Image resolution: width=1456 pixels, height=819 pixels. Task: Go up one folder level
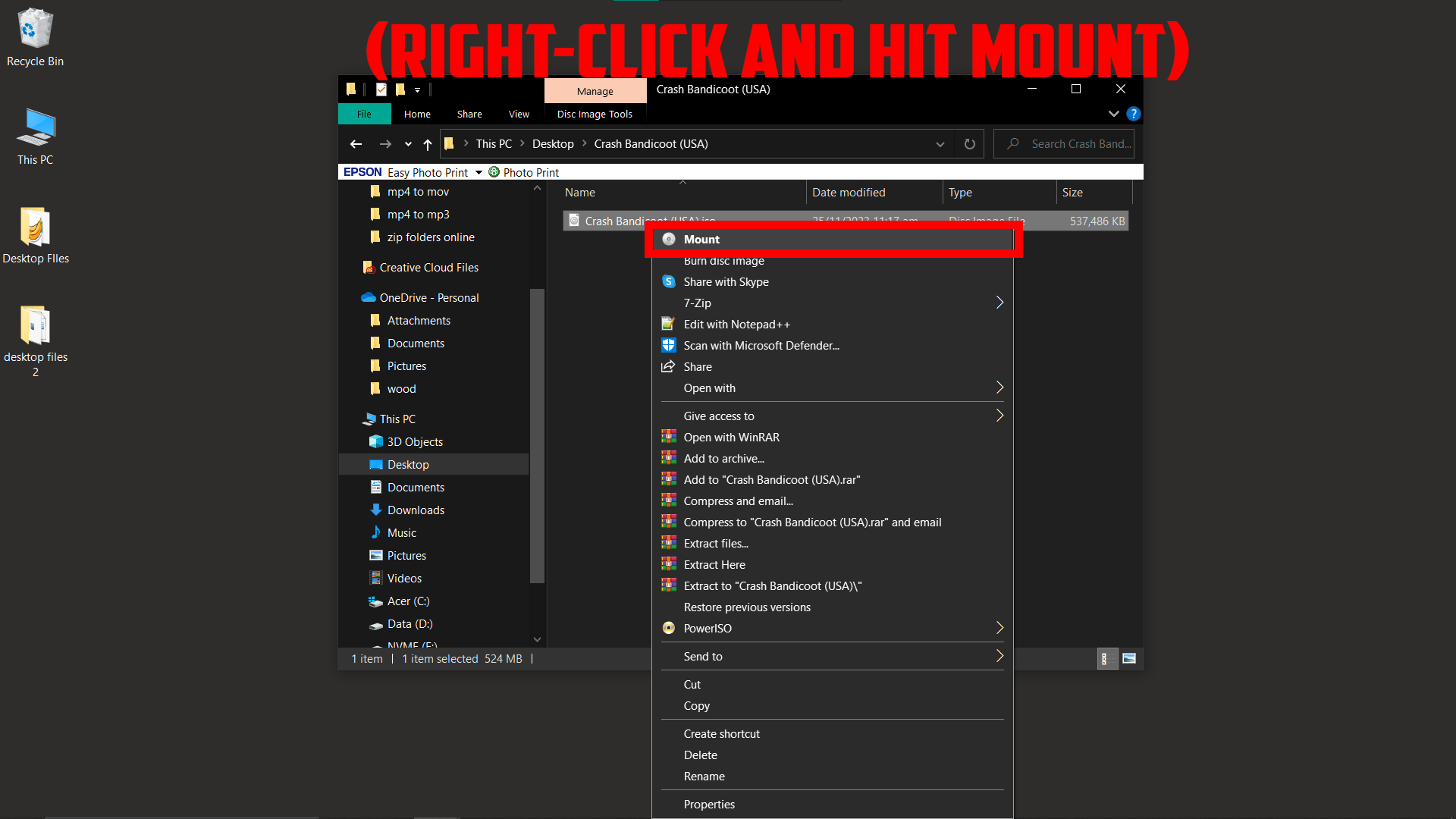pyautogui.click(x=427, y=144)
